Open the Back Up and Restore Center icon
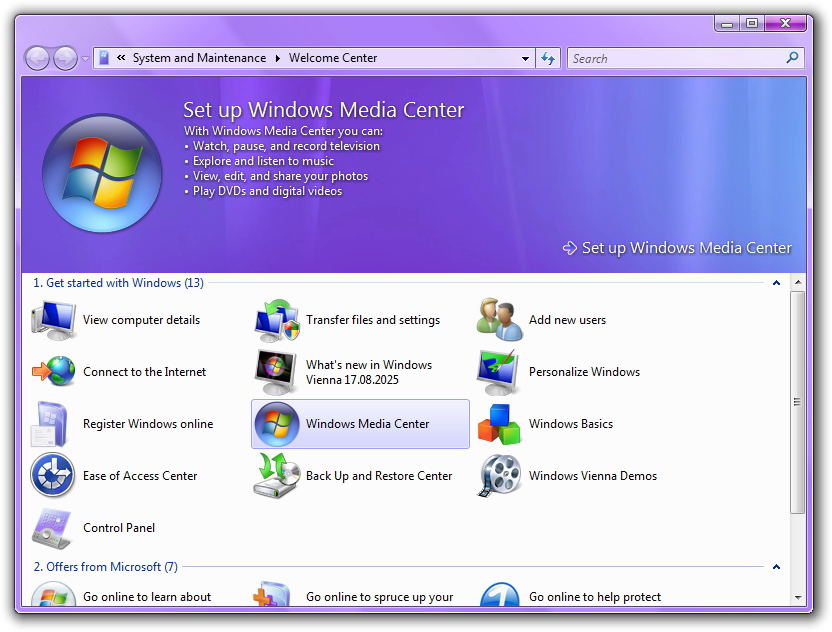 [x=276, y=476]
